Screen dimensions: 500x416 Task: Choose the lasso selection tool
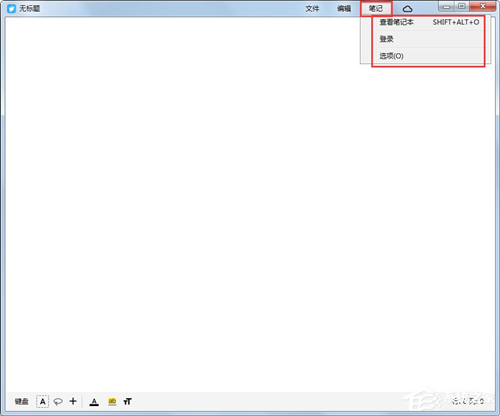58,402
